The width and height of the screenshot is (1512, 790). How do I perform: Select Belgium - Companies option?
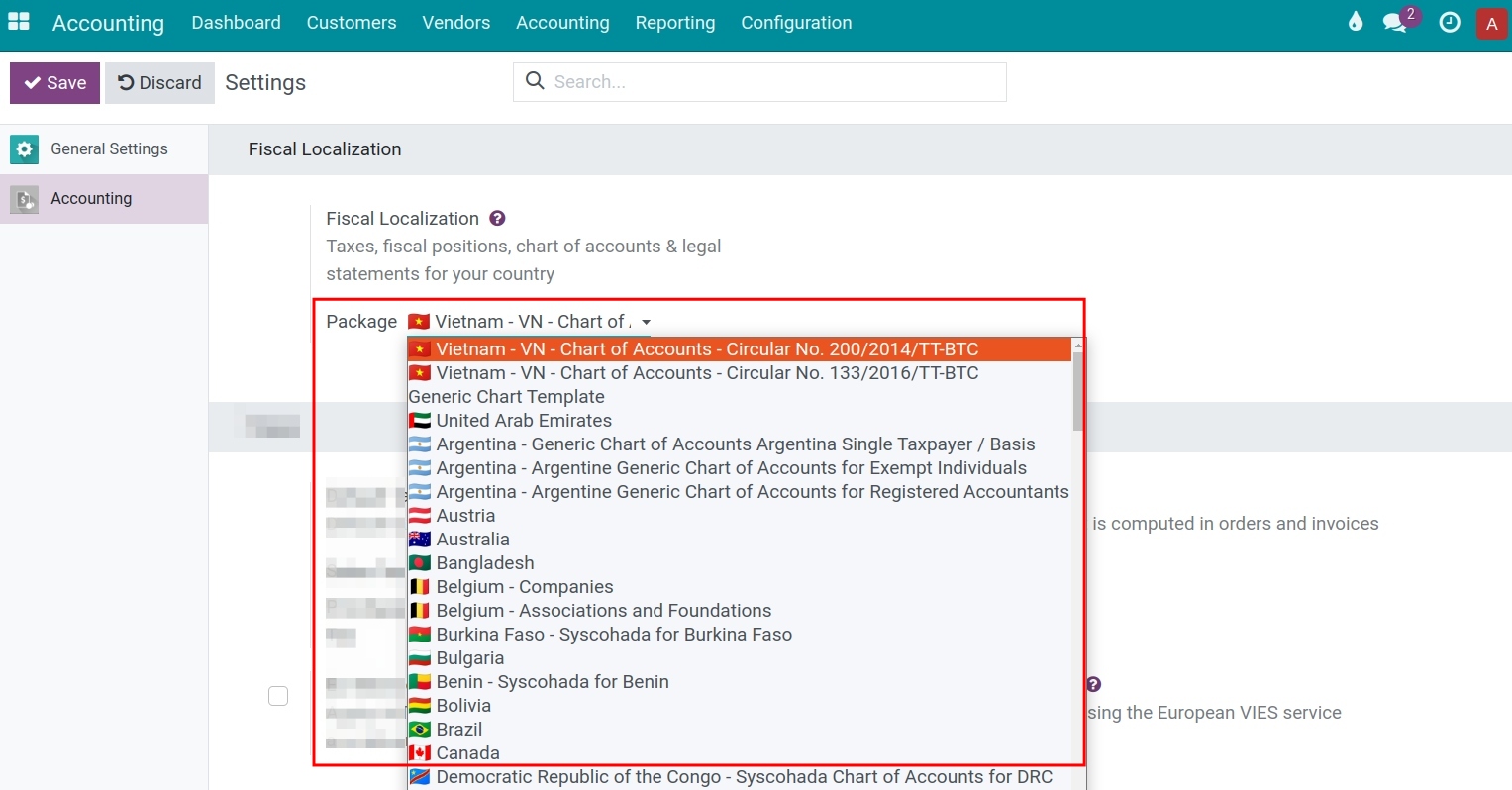[x=740, y=587]
